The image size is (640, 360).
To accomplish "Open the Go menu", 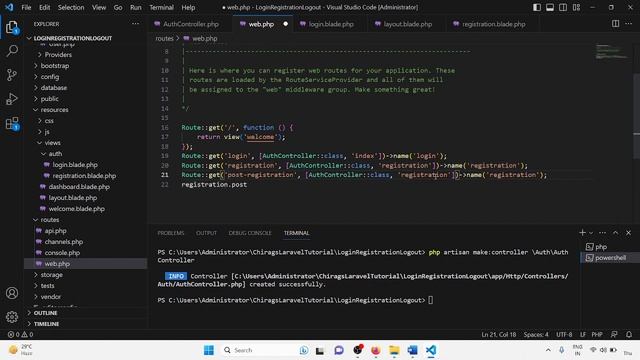I will tap(118, 7).
